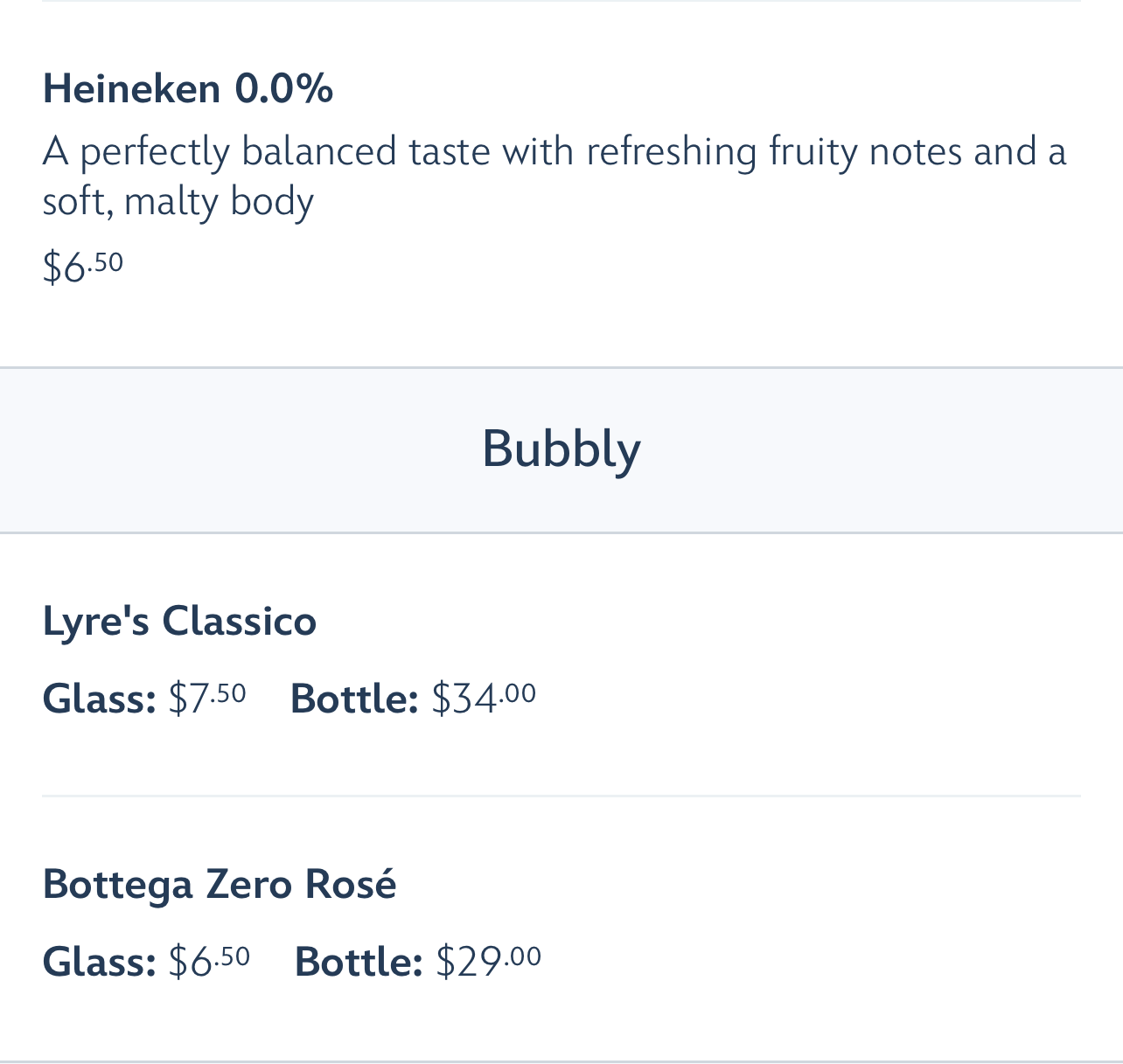Open the Lyre's Classico item
Image resolution: width=1123 pixels, height=1064 pixels.
tap(179, 622)
